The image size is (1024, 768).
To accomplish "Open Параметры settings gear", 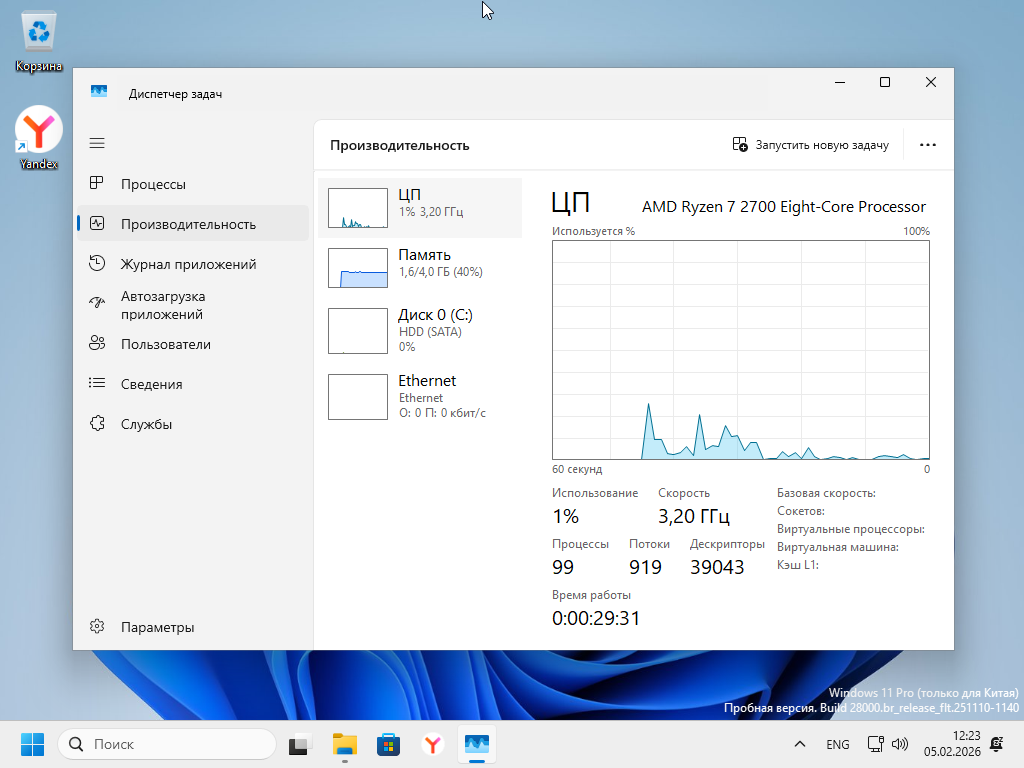I will point(97,627).
